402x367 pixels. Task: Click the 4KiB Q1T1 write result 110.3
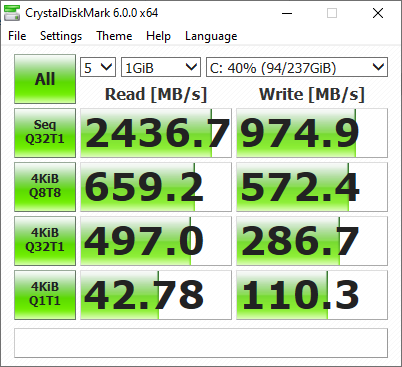312,295
